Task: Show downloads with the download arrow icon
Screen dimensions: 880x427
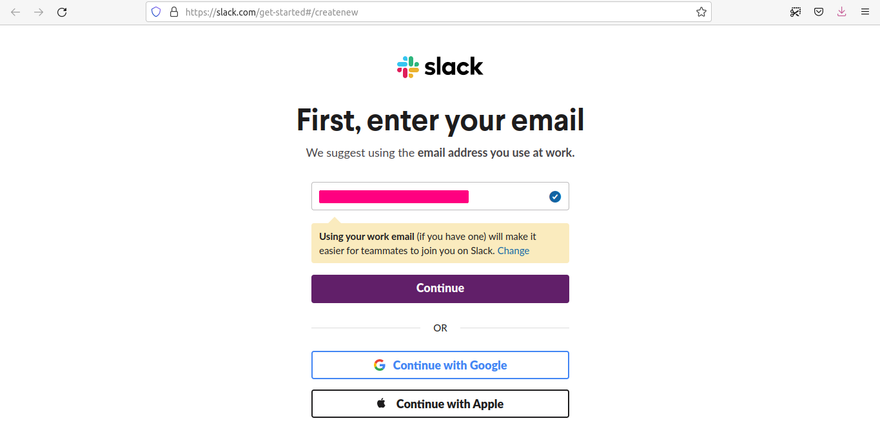Action: (841, 12)
